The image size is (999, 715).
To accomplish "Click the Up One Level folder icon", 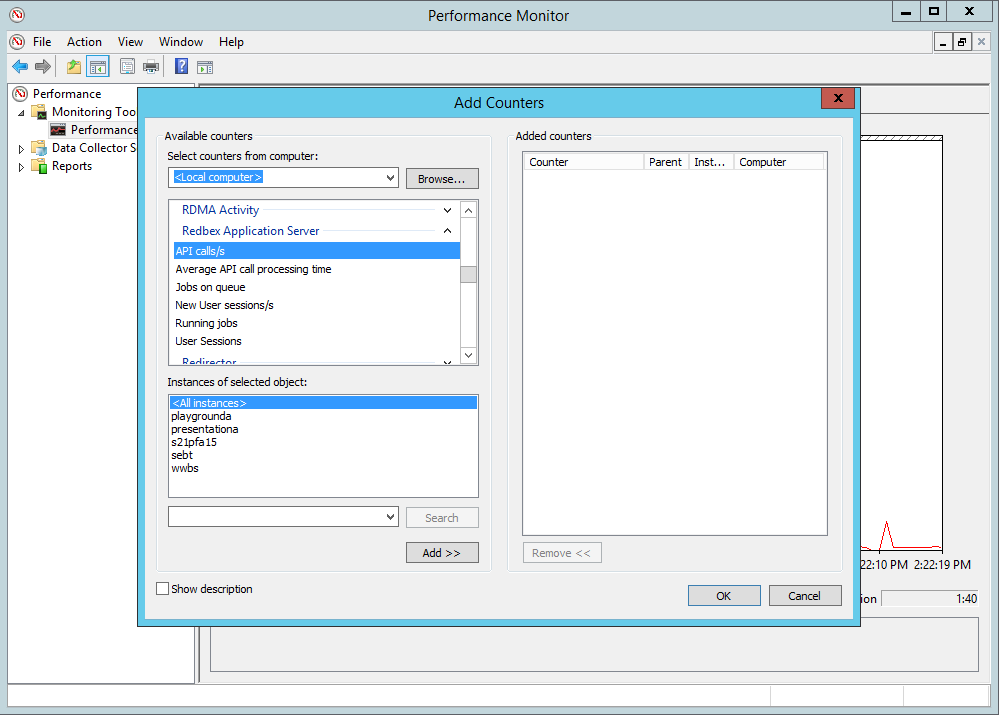I will tap(74, 67).
